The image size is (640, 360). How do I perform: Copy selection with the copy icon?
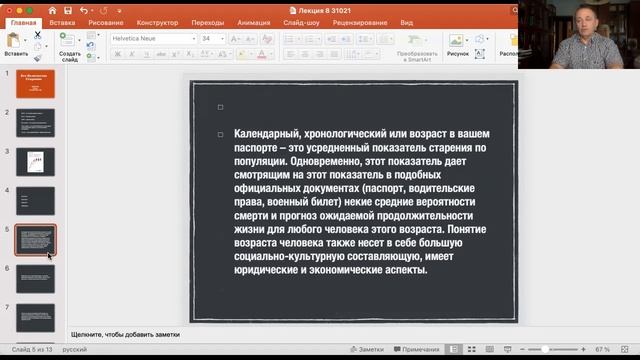click(x=38, y=47)
